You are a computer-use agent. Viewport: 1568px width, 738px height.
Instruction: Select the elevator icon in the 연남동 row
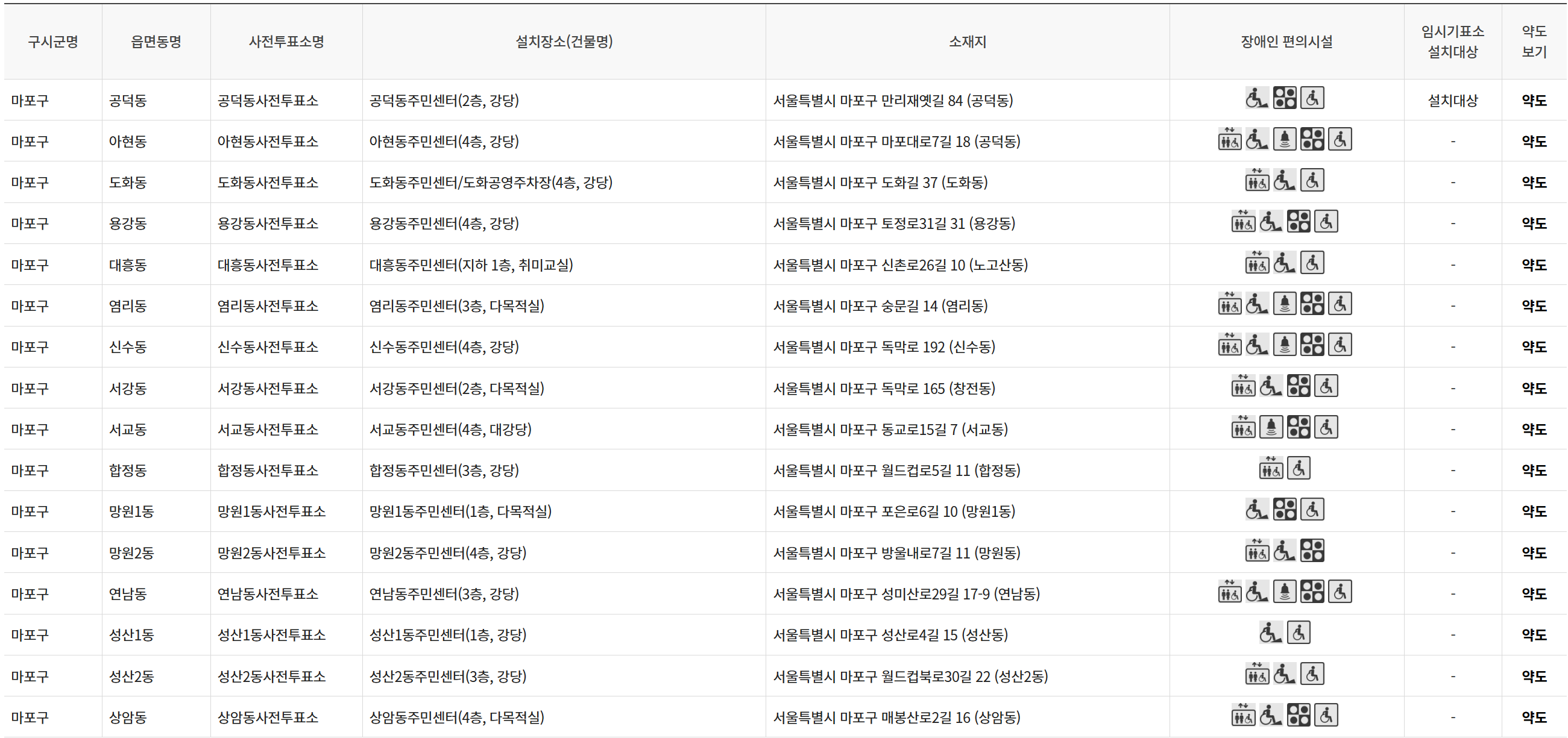pyautogui.click(x=1230, y=593)
